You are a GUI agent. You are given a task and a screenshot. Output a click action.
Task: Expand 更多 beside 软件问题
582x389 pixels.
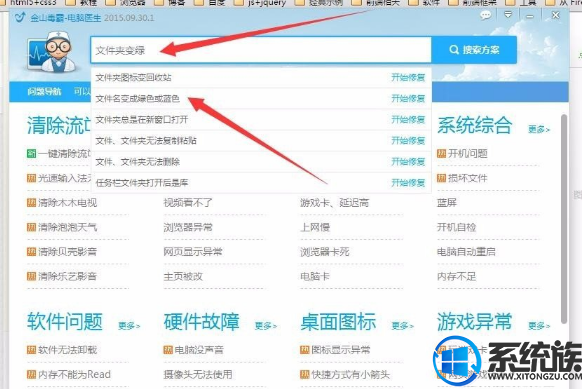tap(129, 326)
